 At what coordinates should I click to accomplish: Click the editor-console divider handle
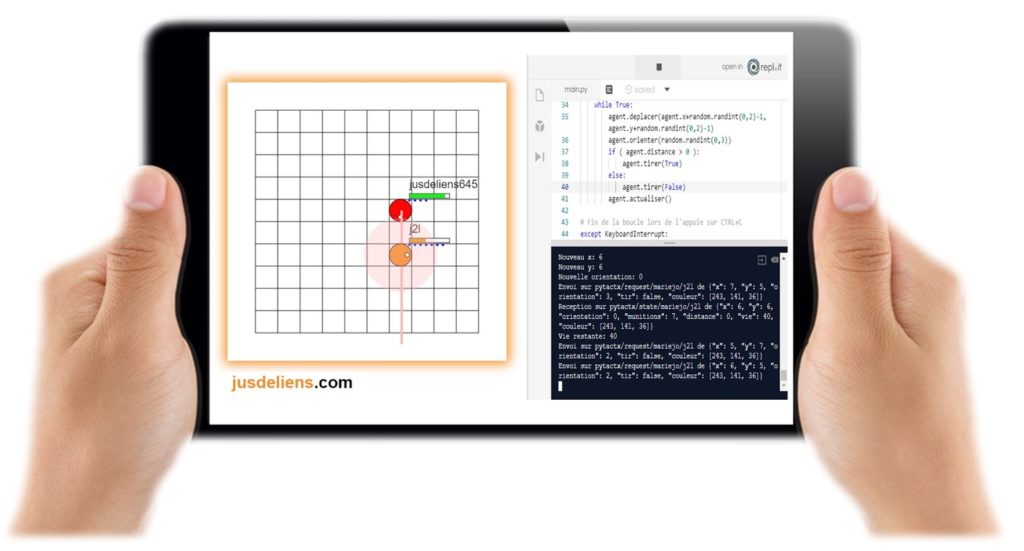669,243
